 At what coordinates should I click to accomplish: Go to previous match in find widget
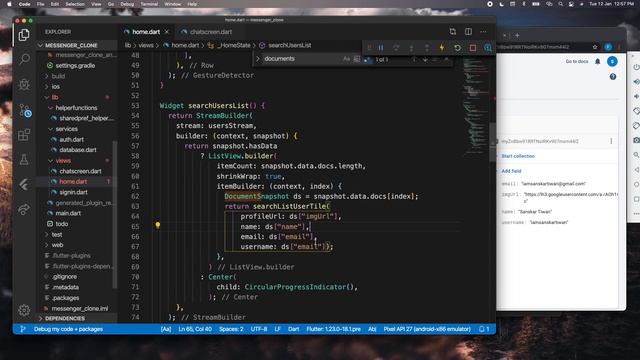(414, 59)
